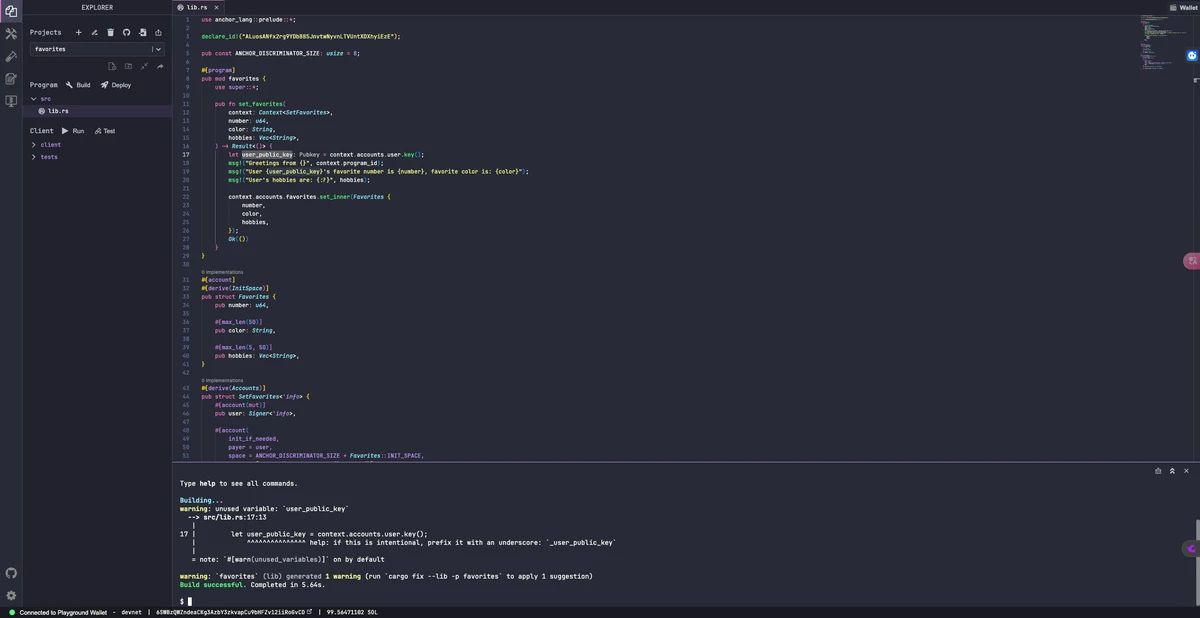
Task: Open the Tutorials sidebar icon
Action: pyautogui.click(x=11, y=100)
